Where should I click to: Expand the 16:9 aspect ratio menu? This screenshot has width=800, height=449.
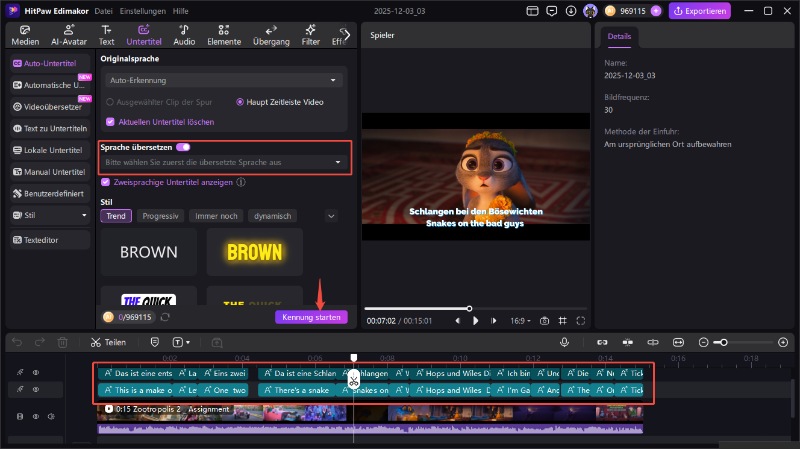coord(520,321)
